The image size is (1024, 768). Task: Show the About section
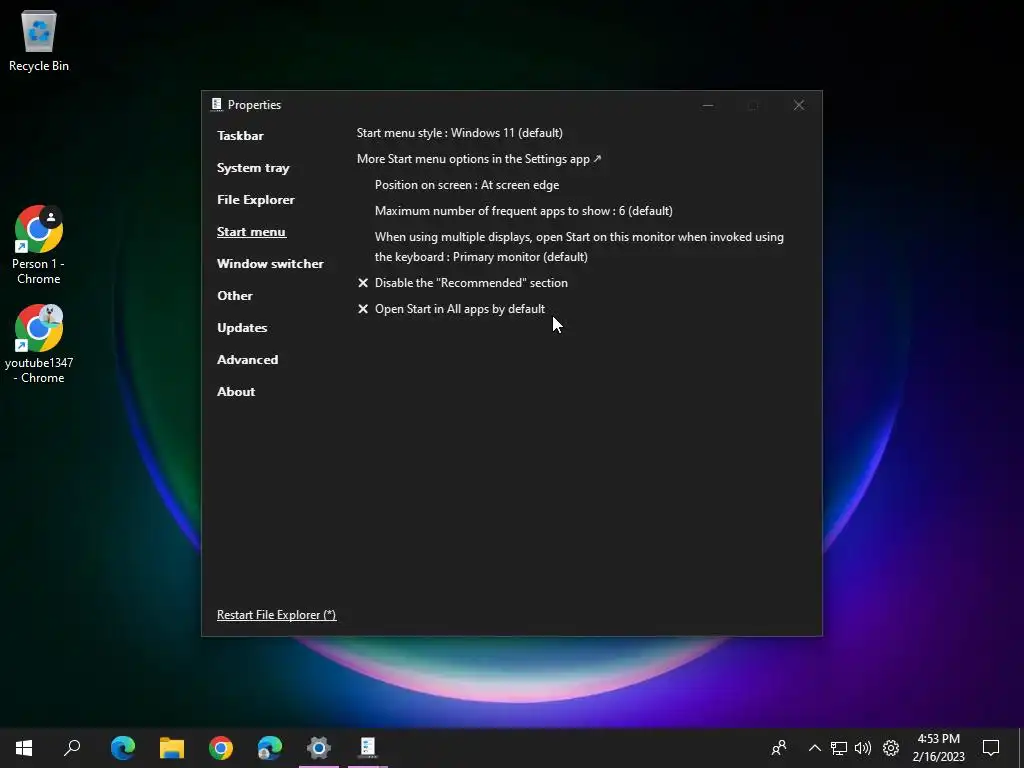pos(236,392)
